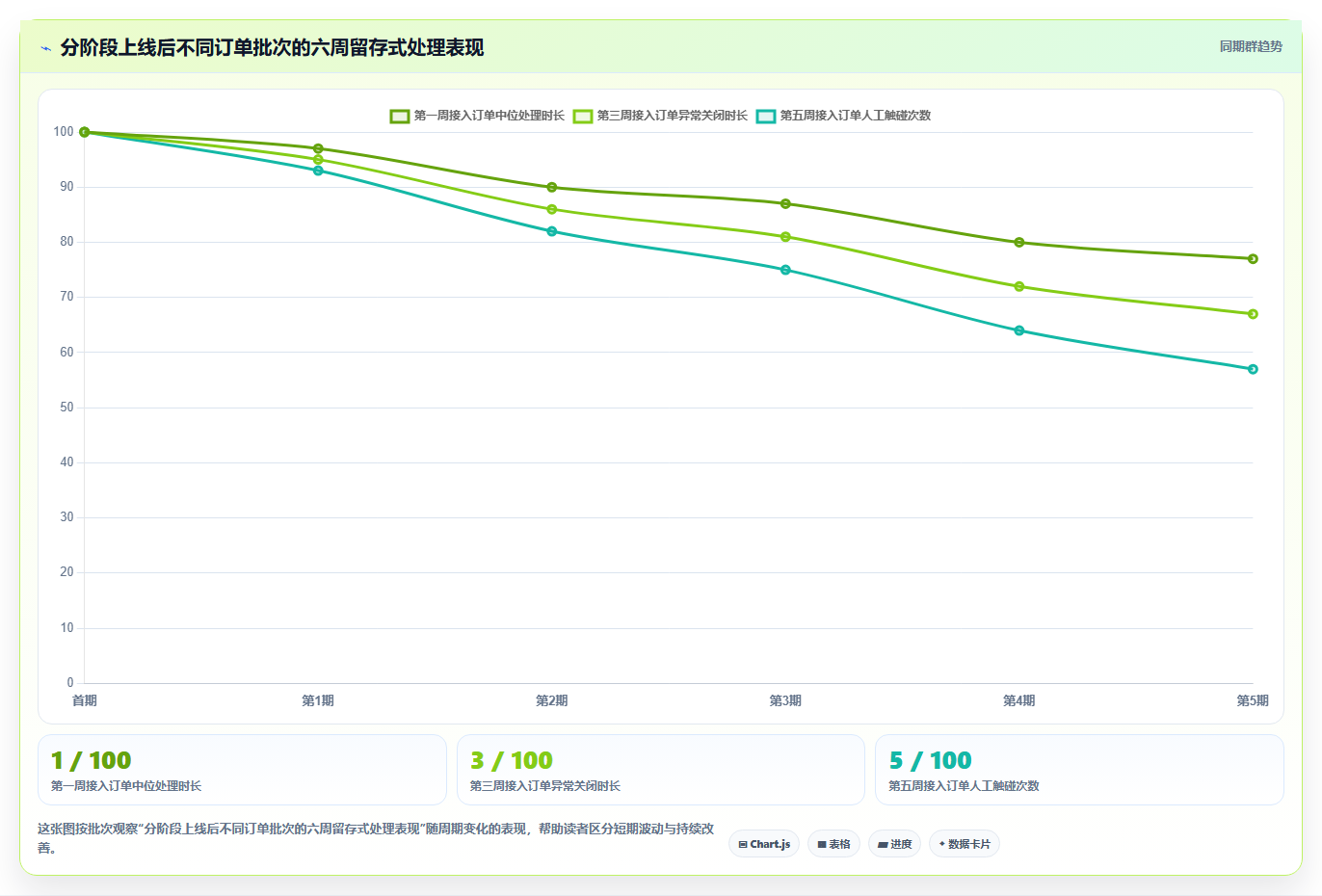Select the teal data point at 第5期
Image resolution: width=1322 pixels, height=896 pixels.
[1253, 369]
